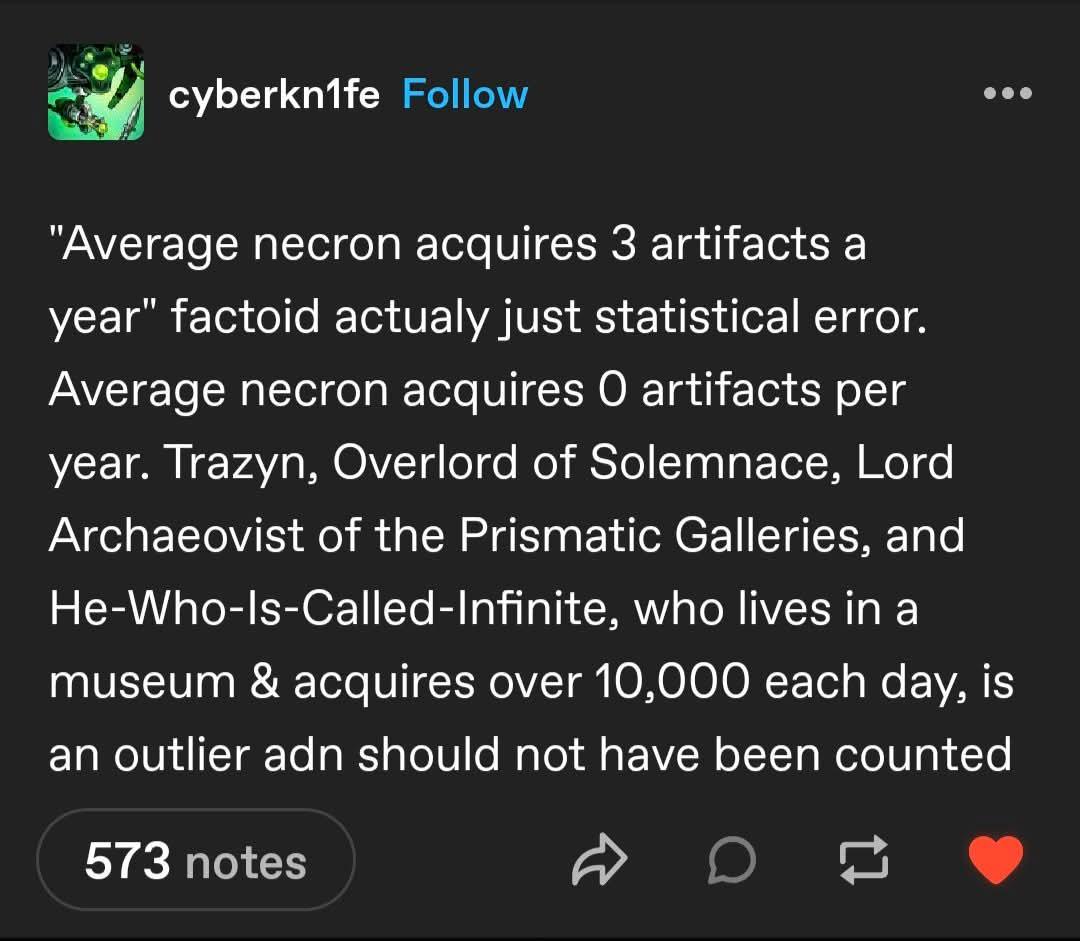Image resolution: width=1080 pixels, height=941 pixels.
Task: Click the word "factoid" in the post
Action: [245, 316]
